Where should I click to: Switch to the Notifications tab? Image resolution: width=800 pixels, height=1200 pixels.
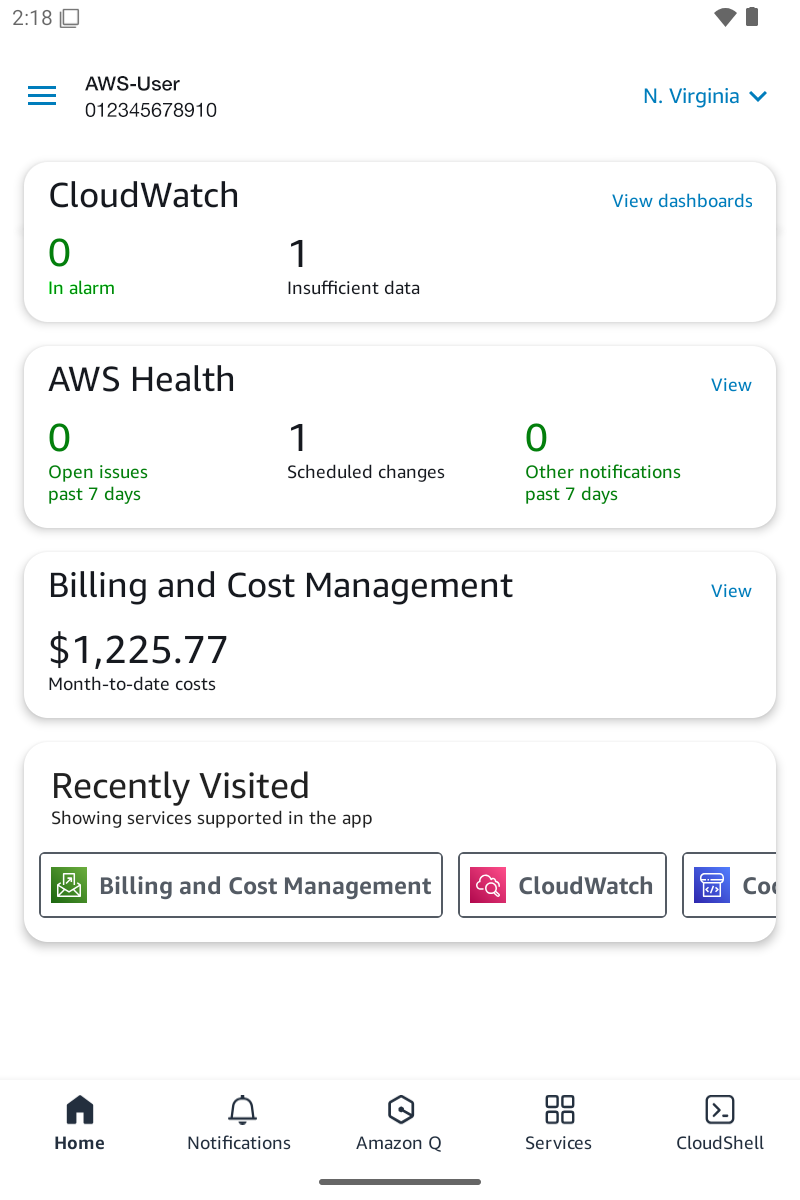coord(239,1123)
